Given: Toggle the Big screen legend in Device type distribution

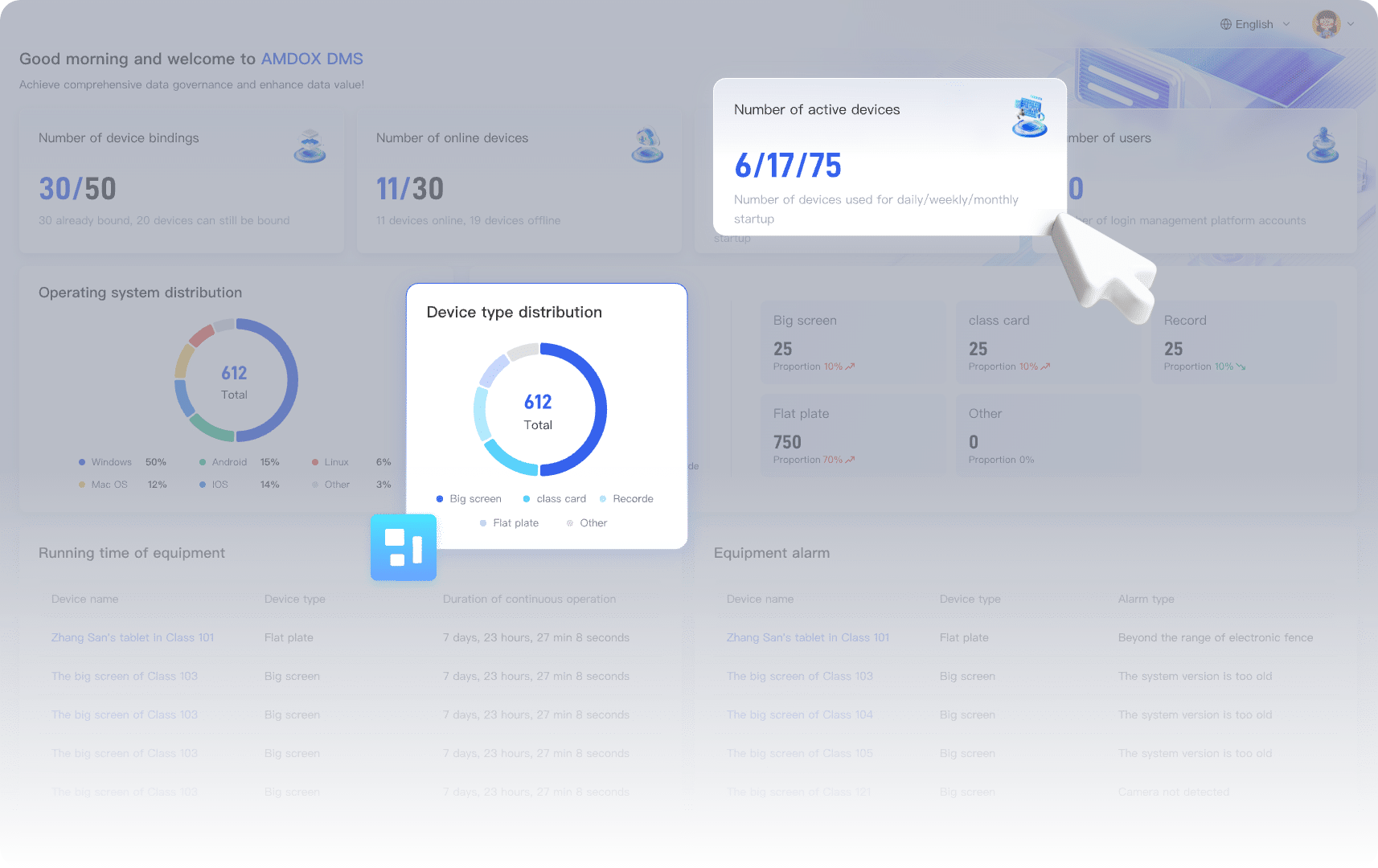Looking at the screenshot, I should (x=469, y=498).
